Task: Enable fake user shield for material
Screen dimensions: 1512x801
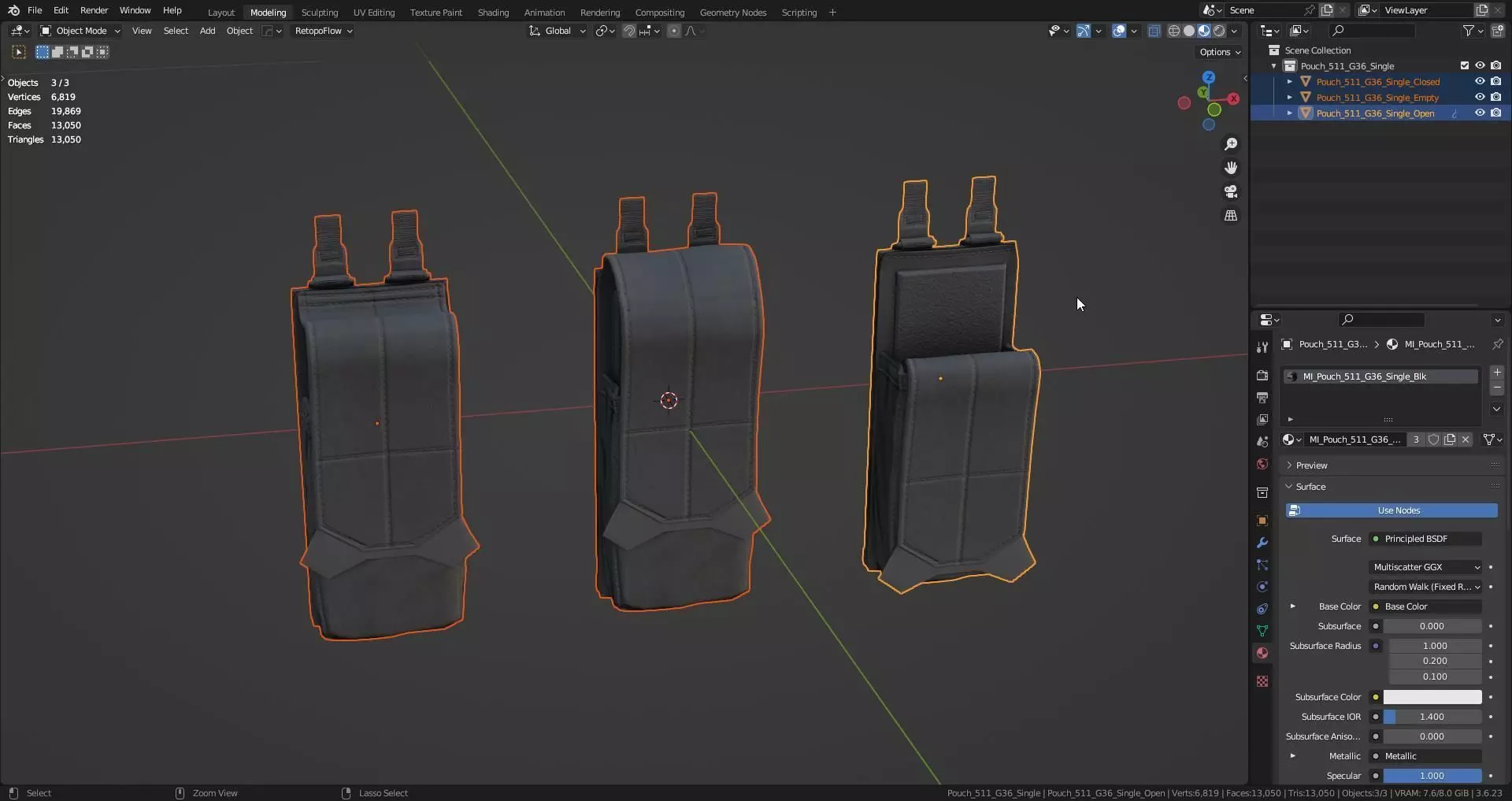Action: pyautogui.click(x=1434, y=439)
